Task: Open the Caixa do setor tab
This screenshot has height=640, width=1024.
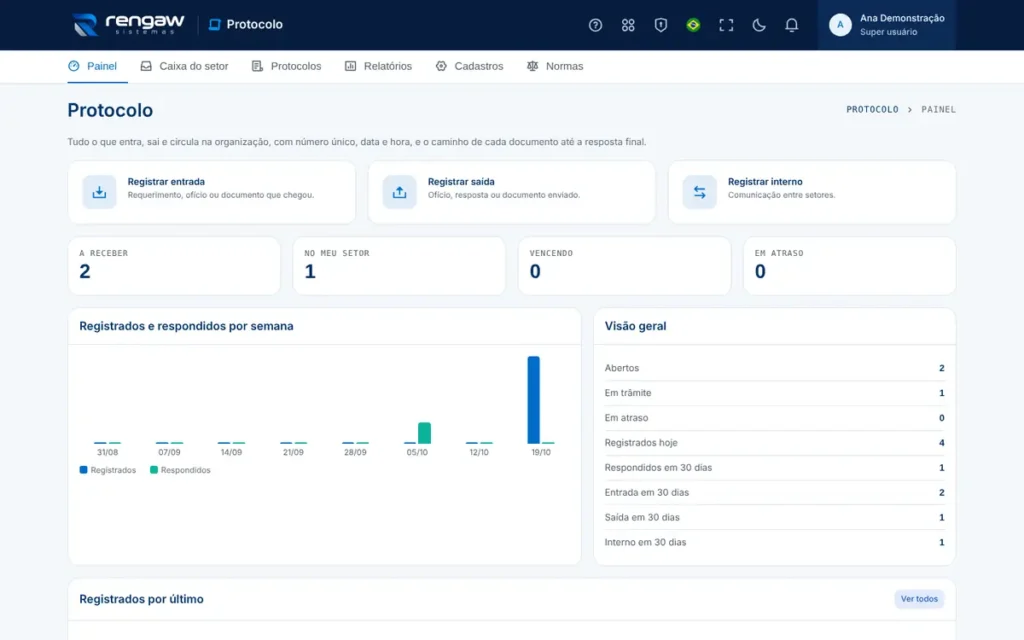Action: [x=185, y=66]
